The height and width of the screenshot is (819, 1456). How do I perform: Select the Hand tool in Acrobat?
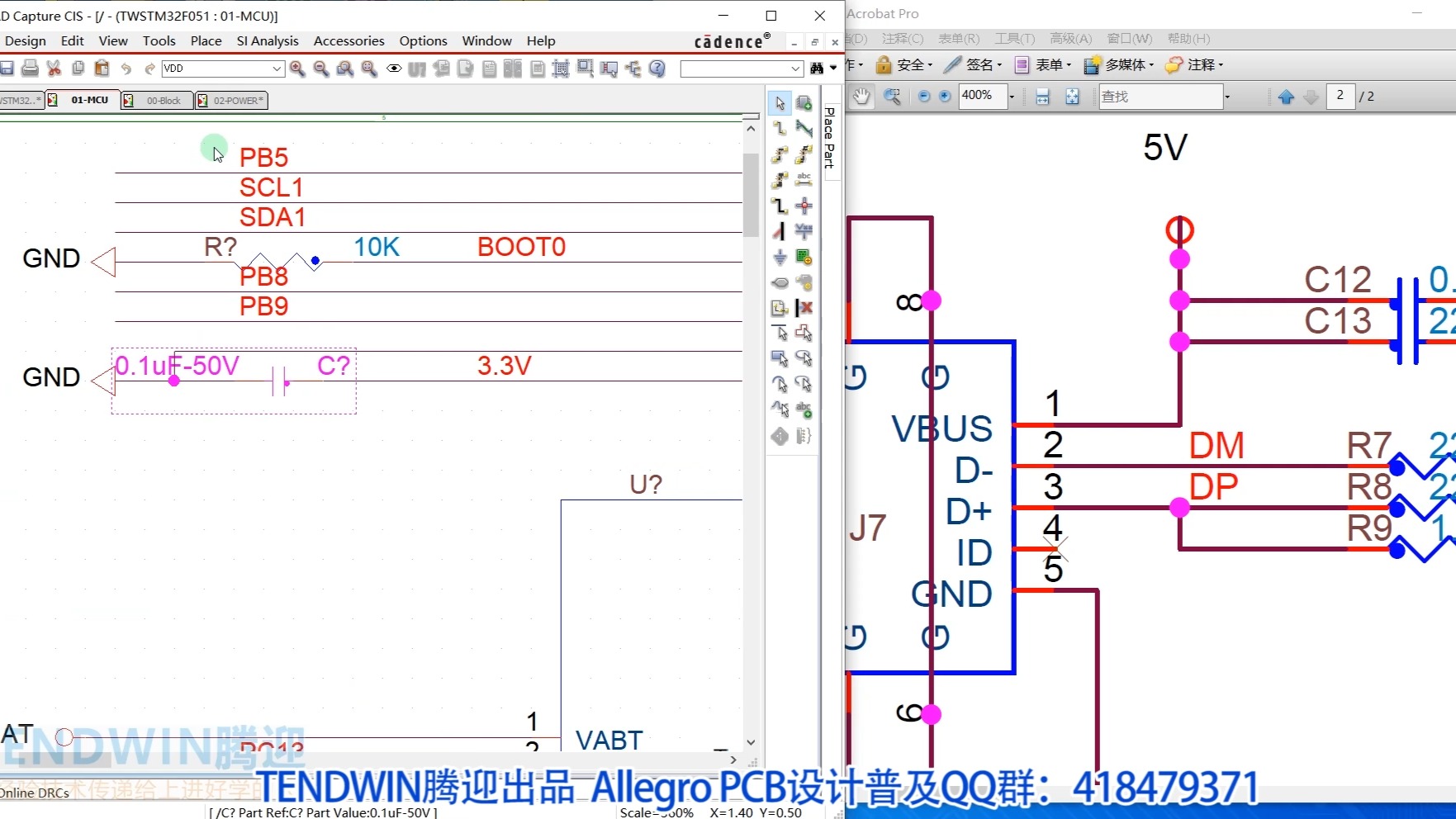click(861, 97)
